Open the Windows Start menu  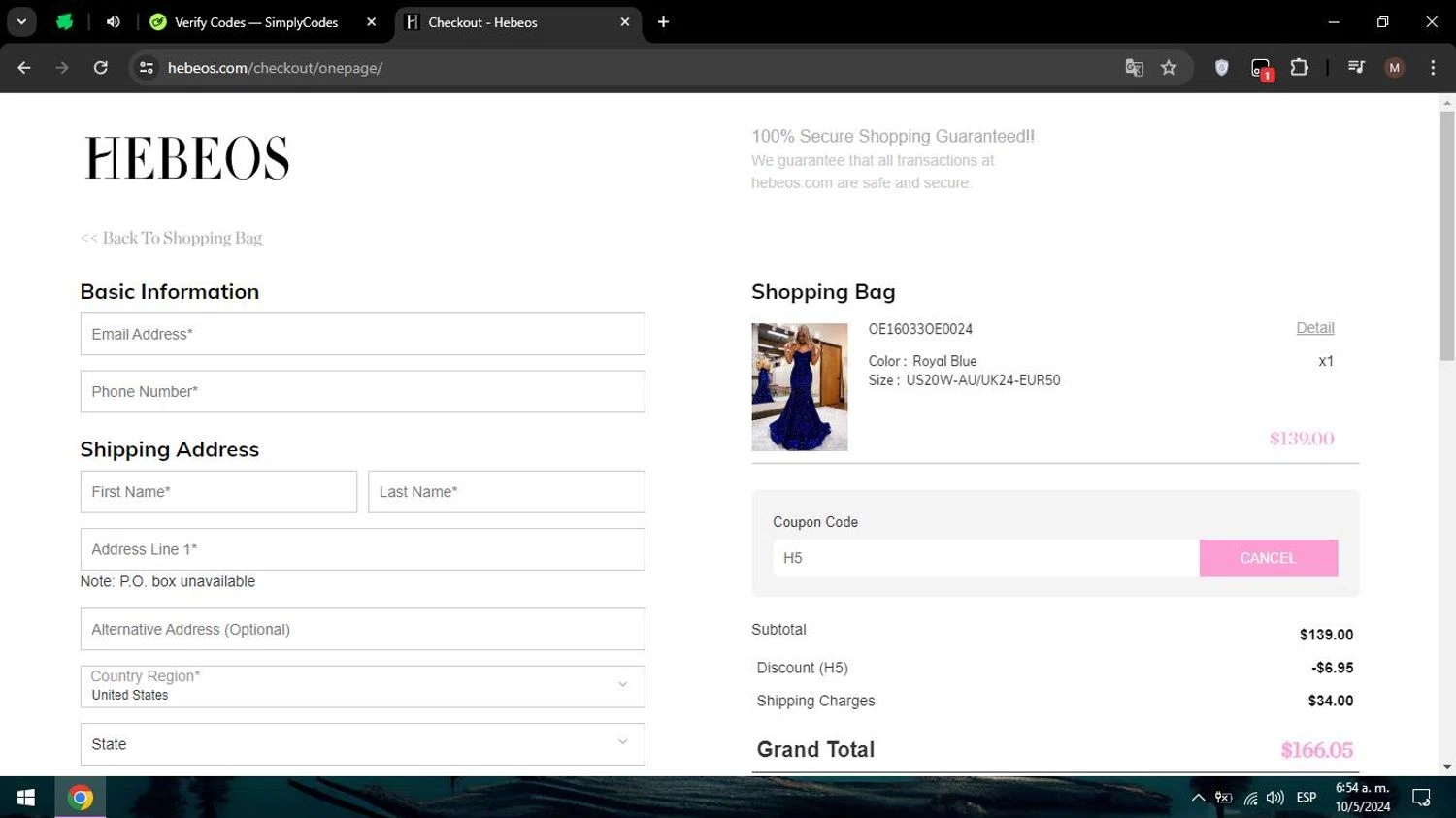[26, 798]
